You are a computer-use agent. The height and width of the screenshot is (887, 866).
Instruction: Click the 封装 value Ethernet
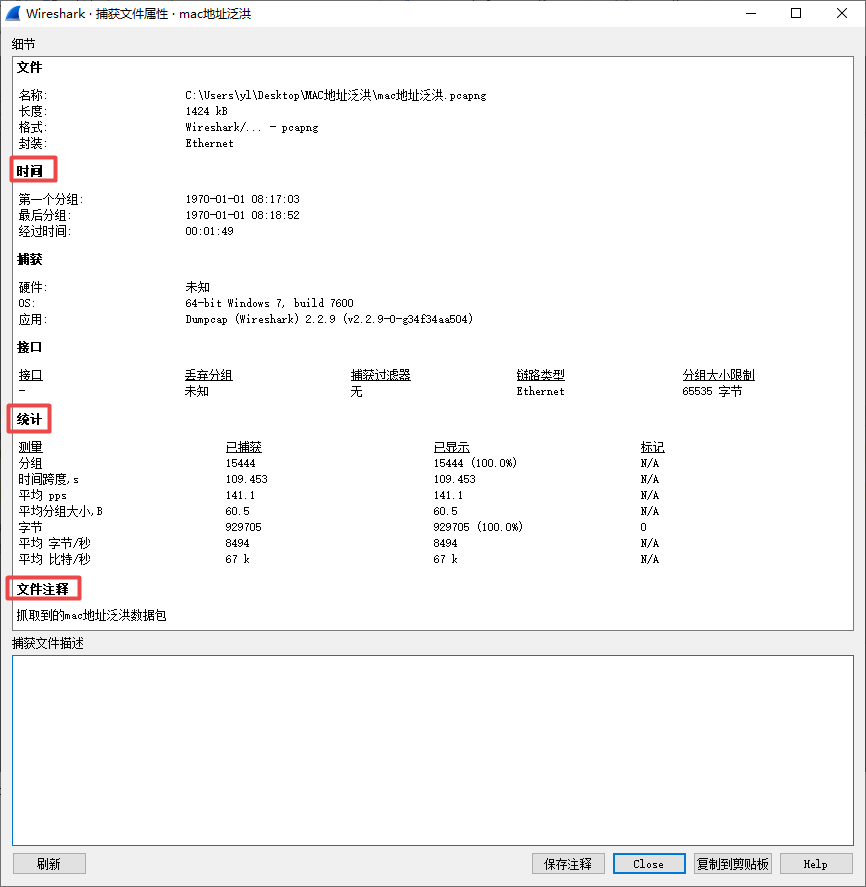point(209,143)
